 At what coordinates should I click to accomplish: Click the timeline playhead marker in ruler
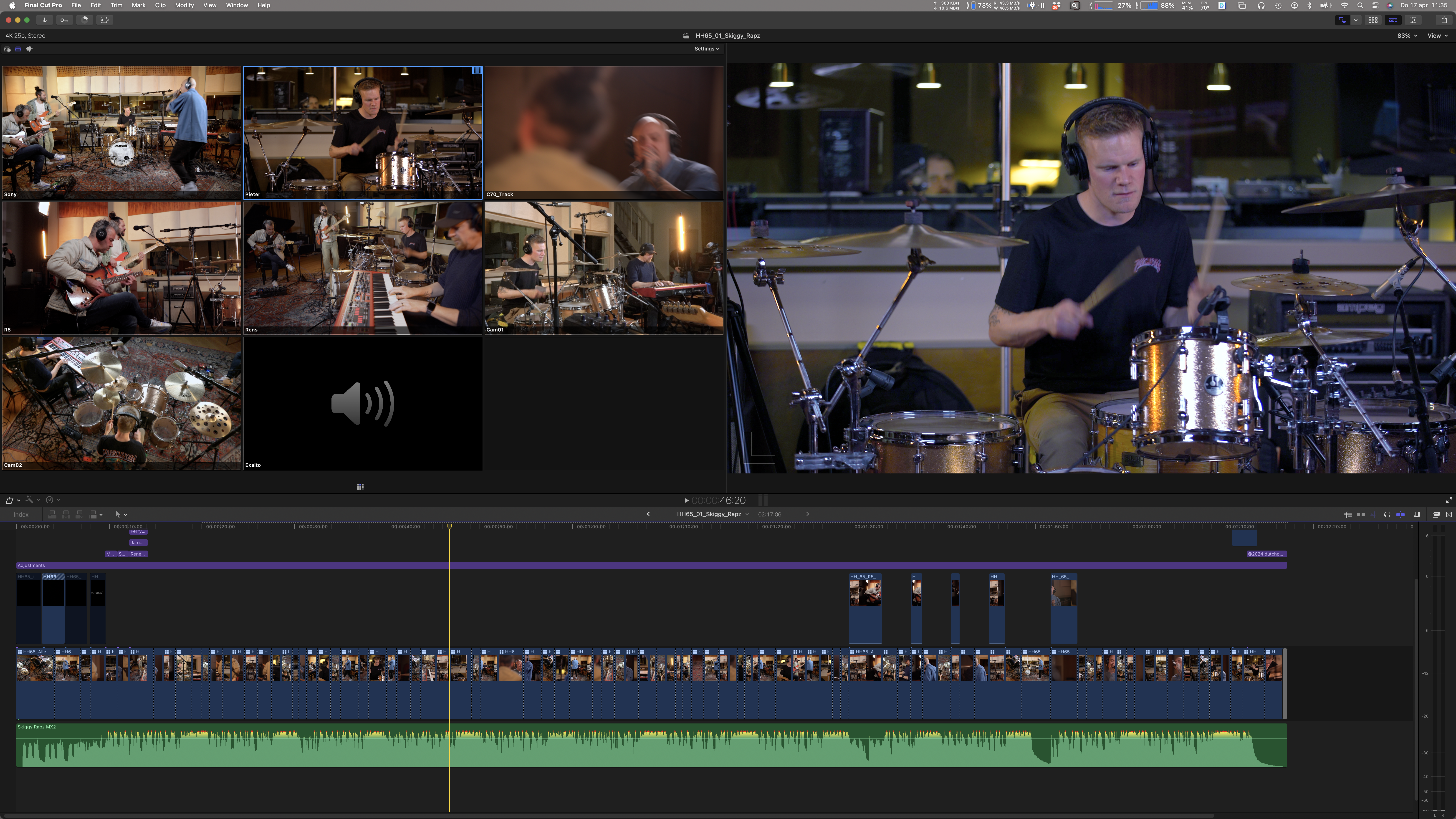[x=449, y=526]
